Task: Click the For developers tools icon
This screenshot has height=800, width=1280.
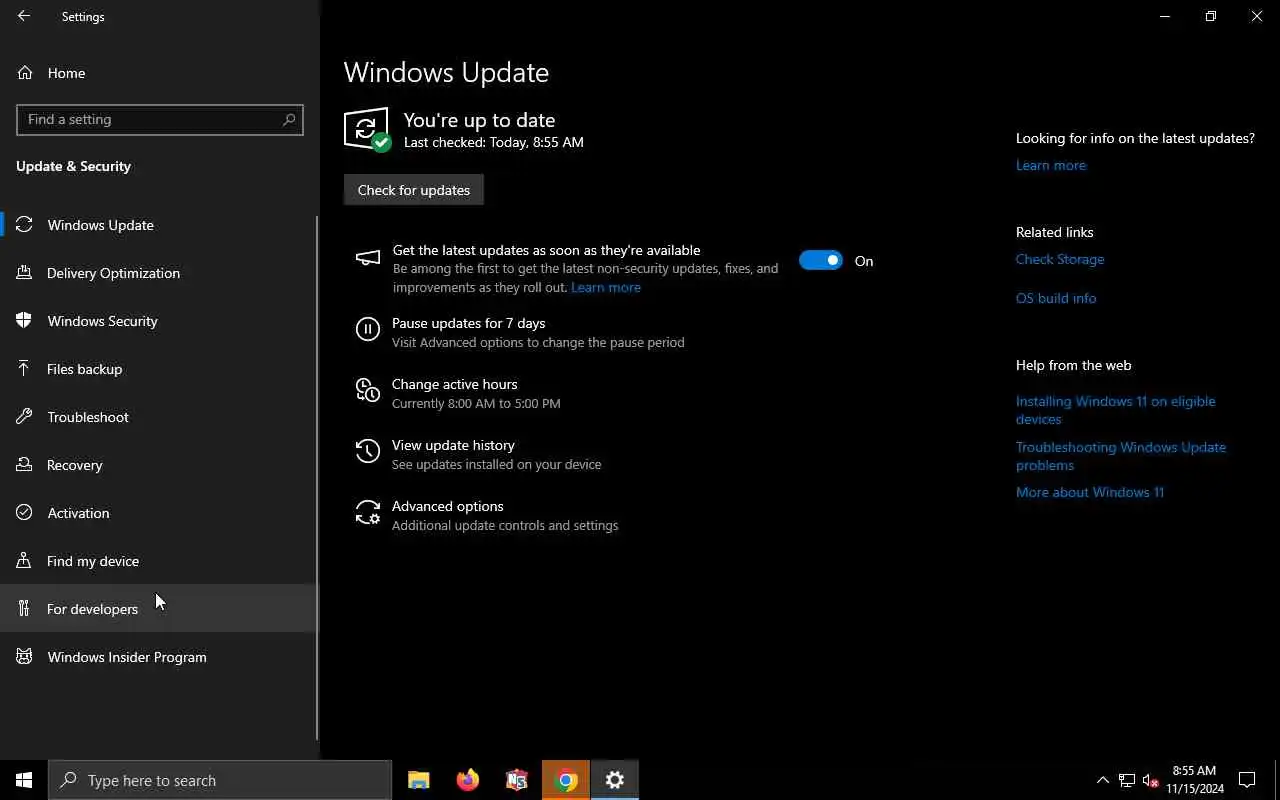Action: tap(25, 609)
